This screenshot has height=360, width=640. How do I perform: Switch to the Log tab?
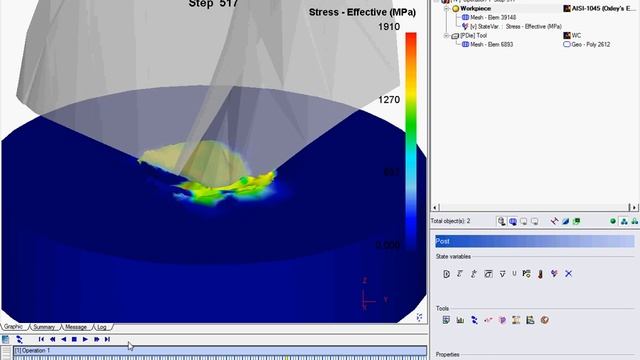click(x=102, y=327)
